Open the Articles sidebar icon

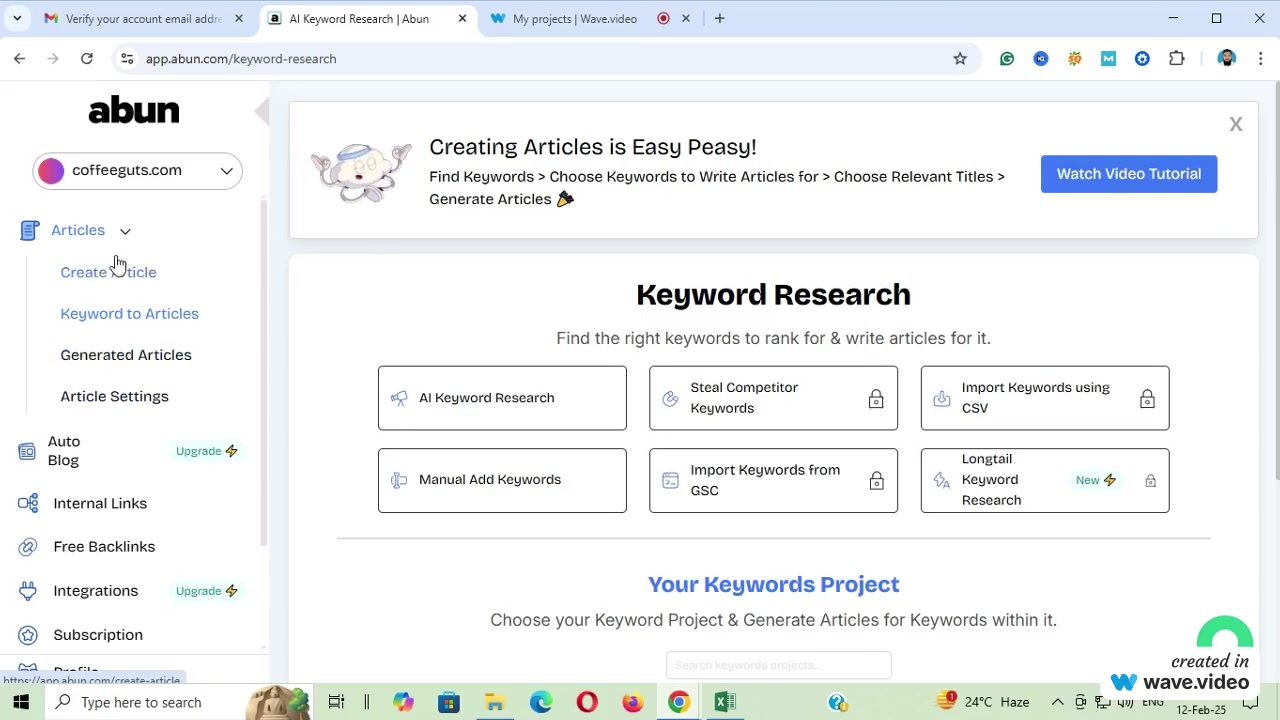29,231
